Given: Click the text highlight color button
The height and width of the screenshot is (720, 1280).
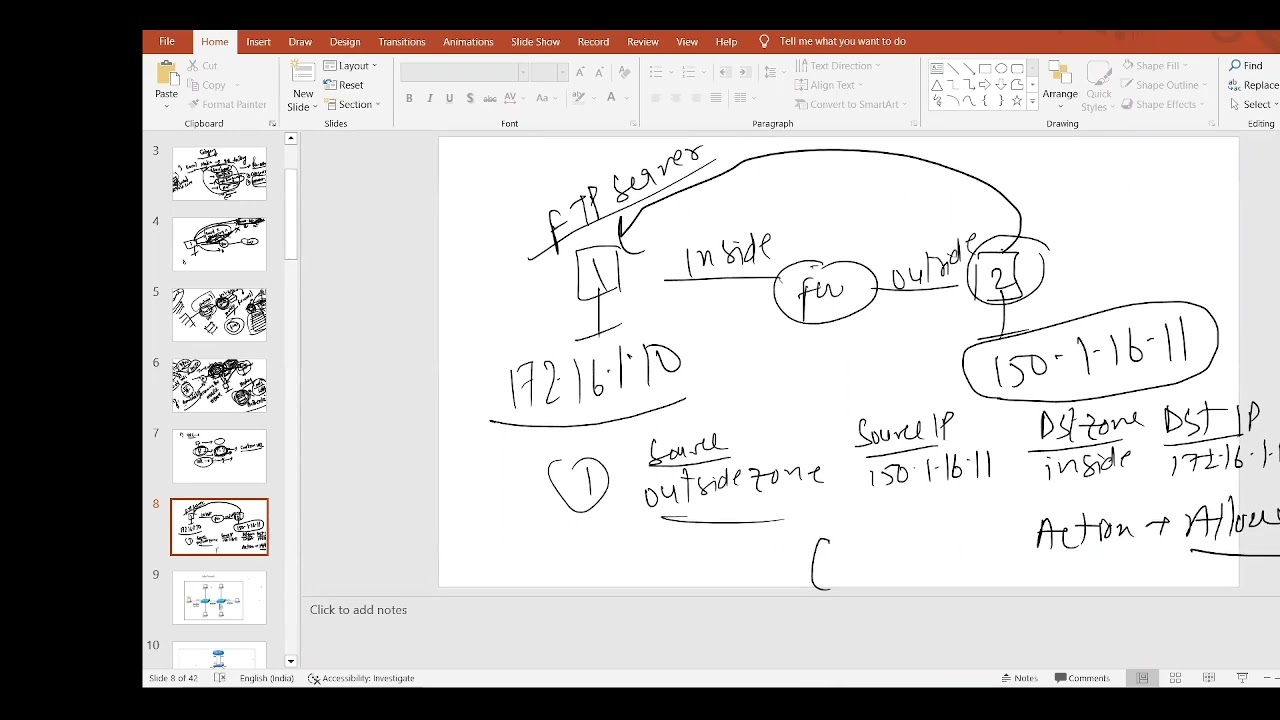Looking at the screenshot, I should (578, 98).
